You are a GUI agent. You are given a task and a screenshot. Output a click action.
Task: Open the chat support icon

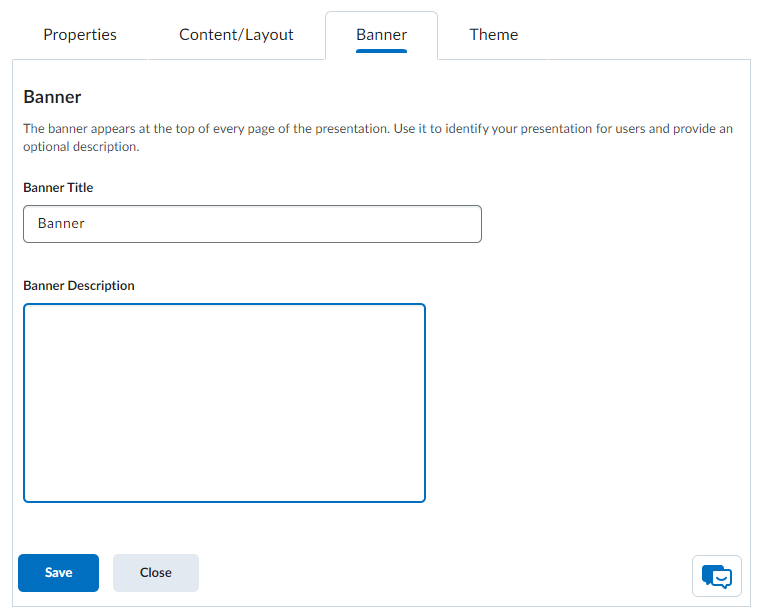(x=716, y=576)
